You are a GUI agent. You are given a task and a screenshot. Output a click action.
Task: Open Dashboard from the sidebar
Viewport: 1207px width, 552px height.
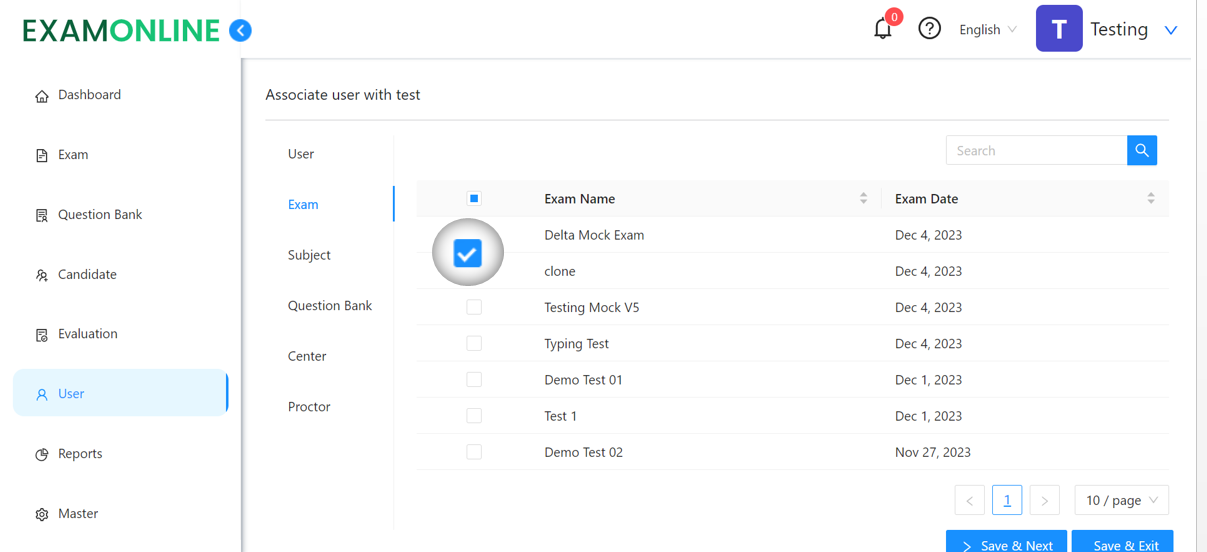(x=89, y=95)
